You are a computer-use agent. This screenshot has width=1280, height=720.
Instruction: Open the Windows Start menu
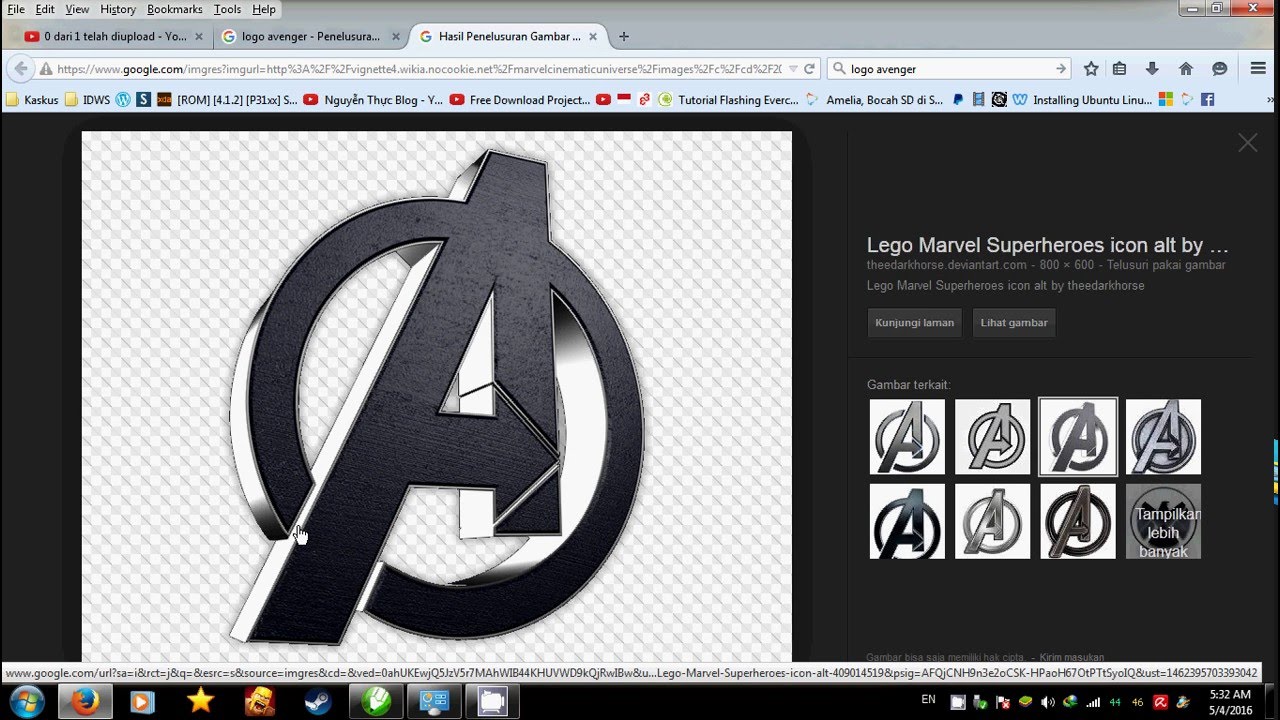27,702
